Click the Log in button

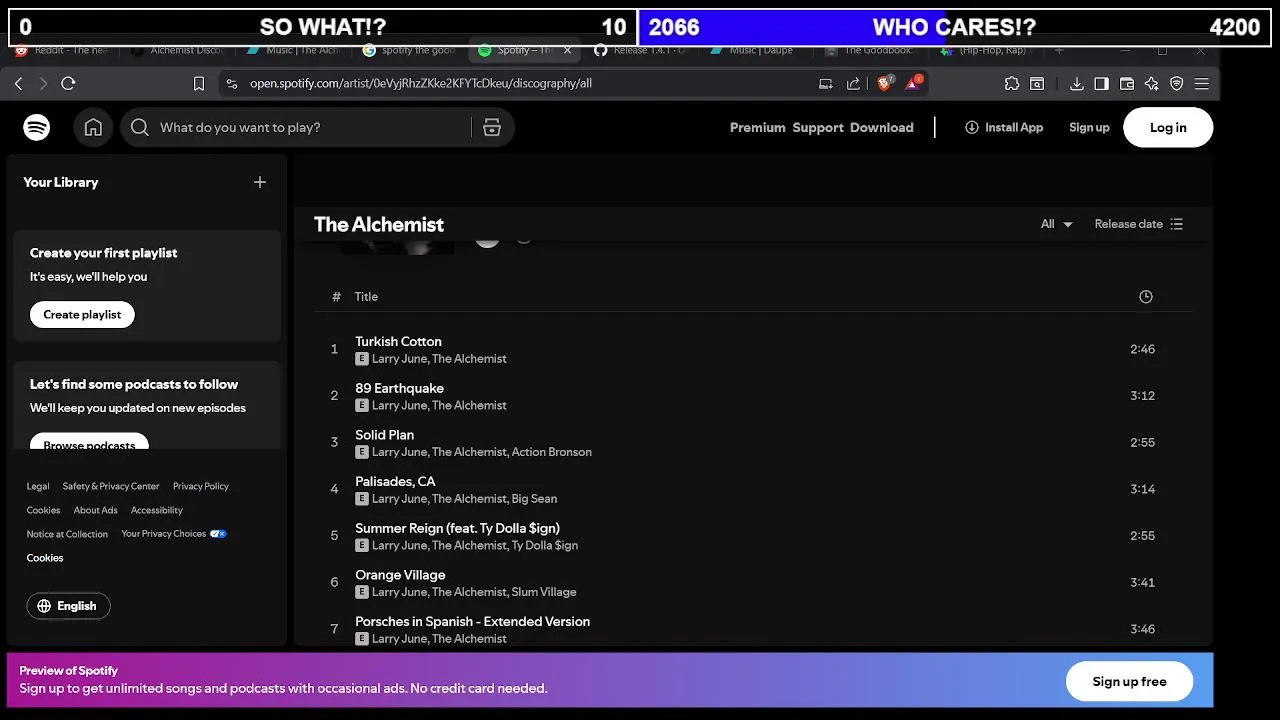[x=1168, y=127]
